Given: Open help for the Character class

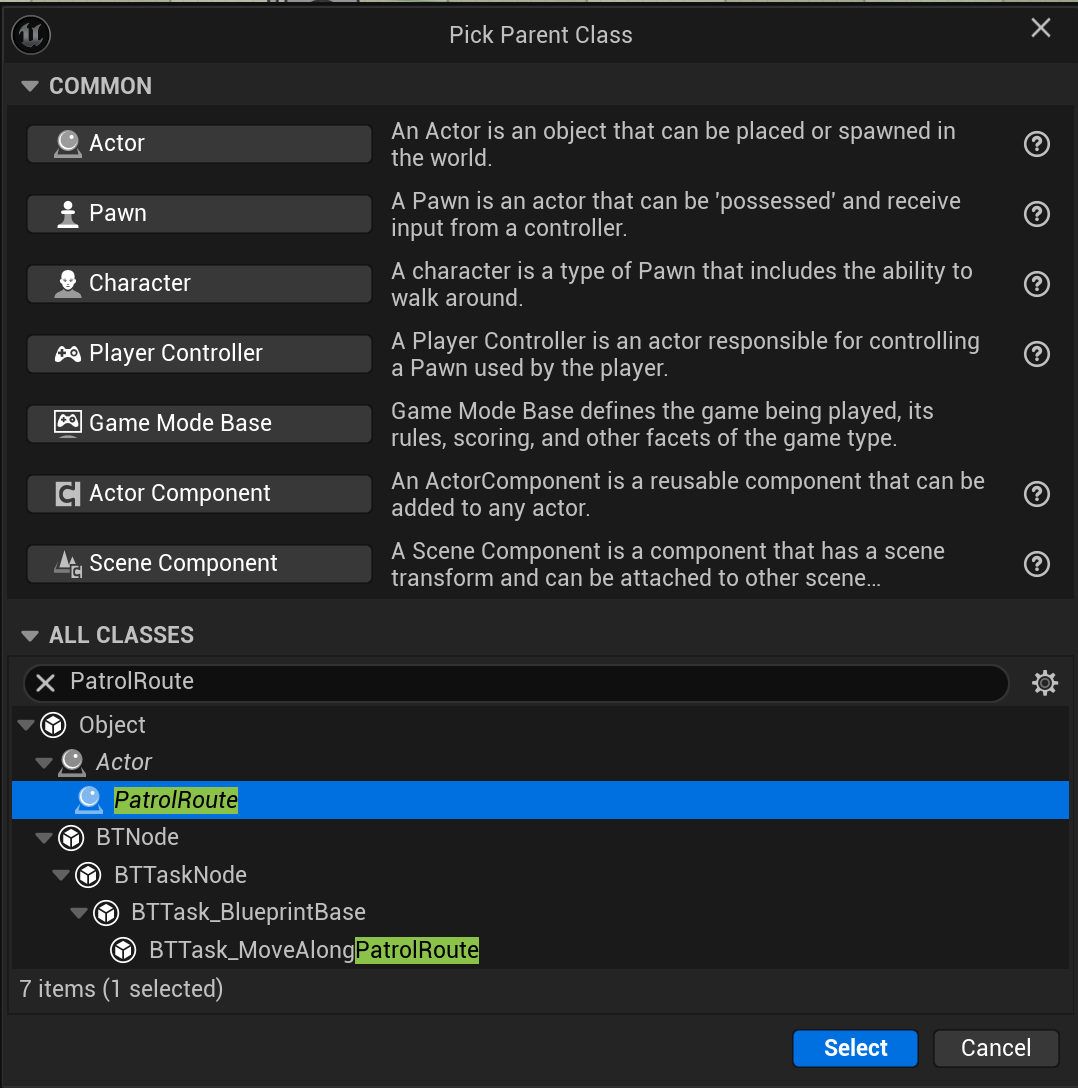Looking at the screenshot, I should tap(1037, 284).
